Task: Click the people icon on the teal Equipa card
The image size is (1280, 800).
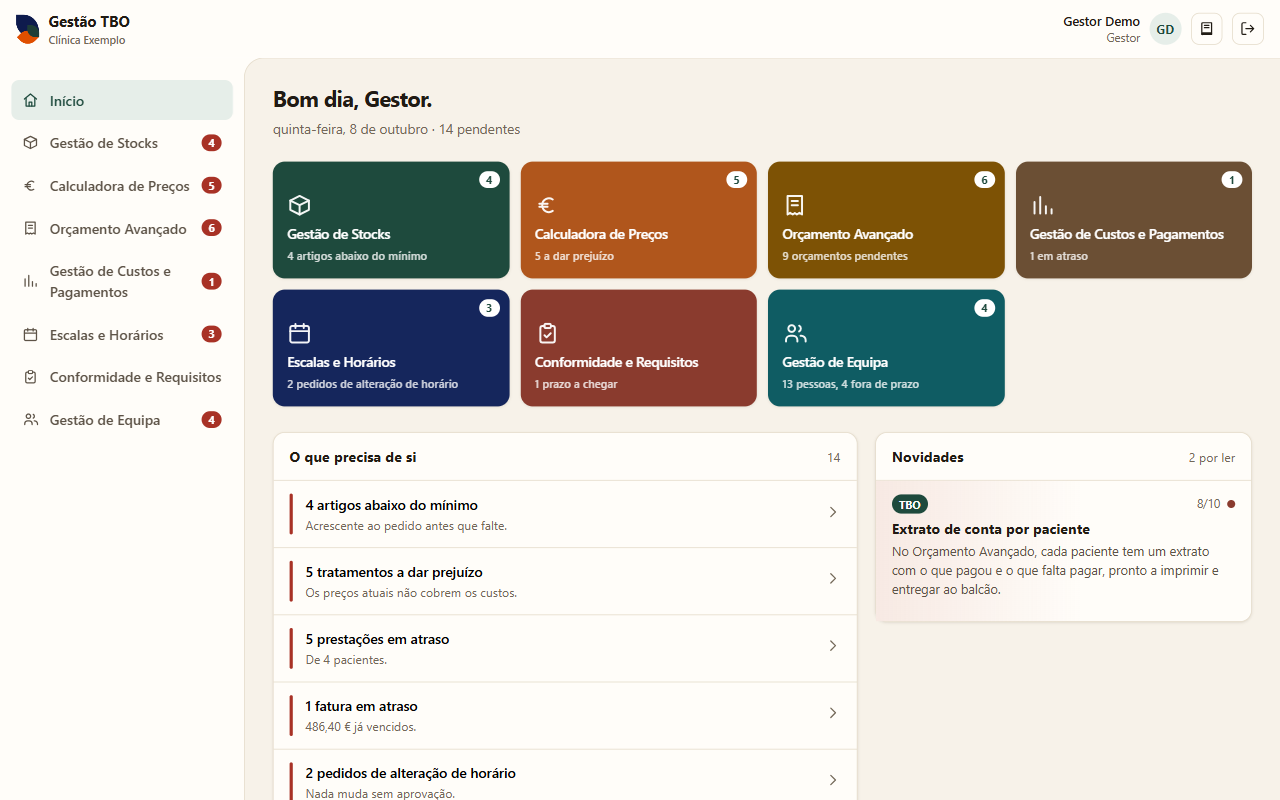Action: click(x=794, y=333)
